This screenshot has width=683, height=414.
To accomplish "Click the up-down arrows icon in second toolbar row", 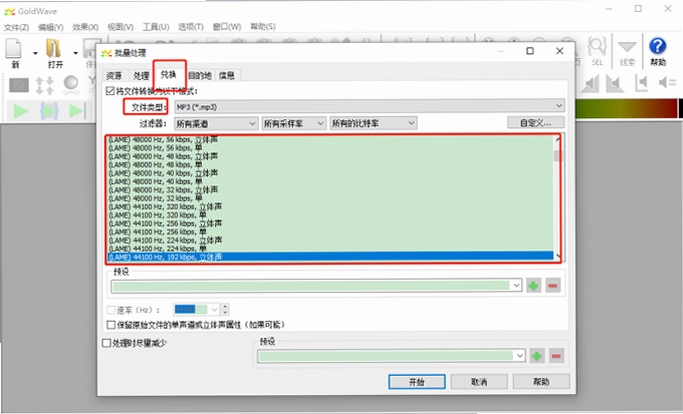I will click(x=44, y=85).
